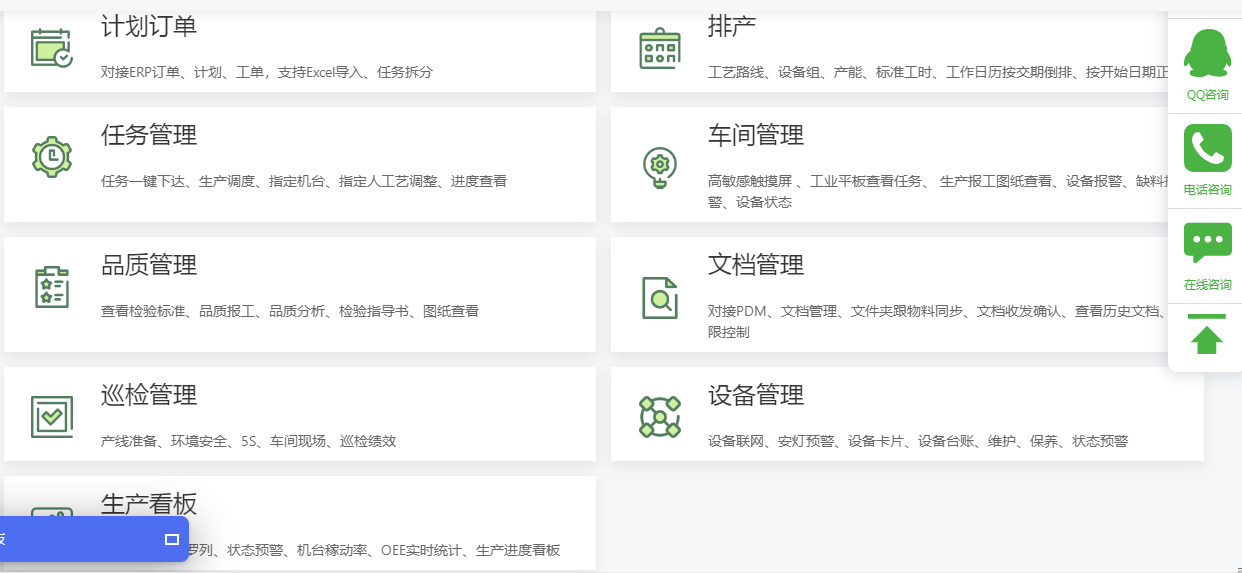Click the green phone icon
This screenshot has width=1242, height=573.
[1207, 148]
